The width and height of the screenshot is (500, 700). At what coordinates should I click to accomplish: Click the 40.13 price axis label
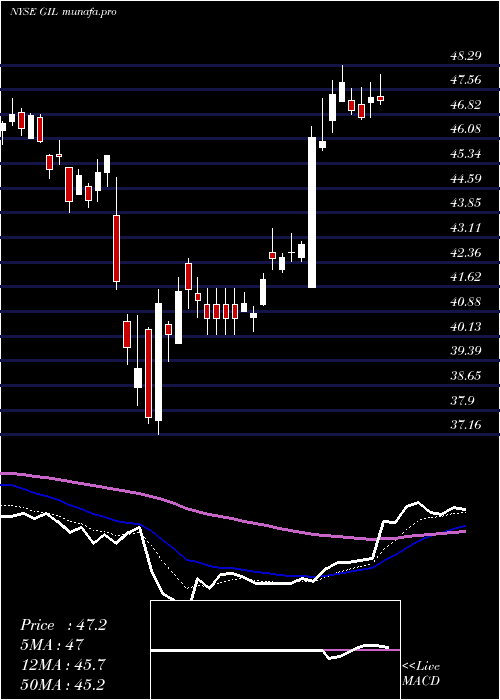[466, 327]
